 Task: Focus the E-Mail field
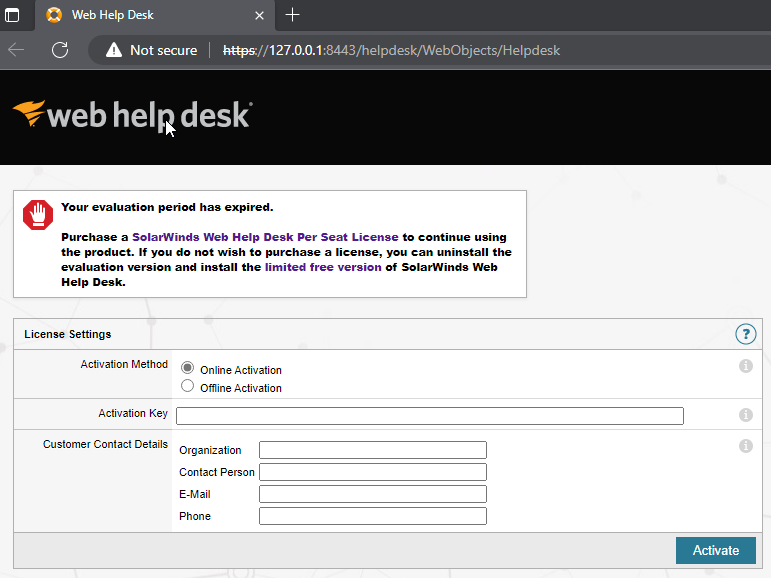373,494
